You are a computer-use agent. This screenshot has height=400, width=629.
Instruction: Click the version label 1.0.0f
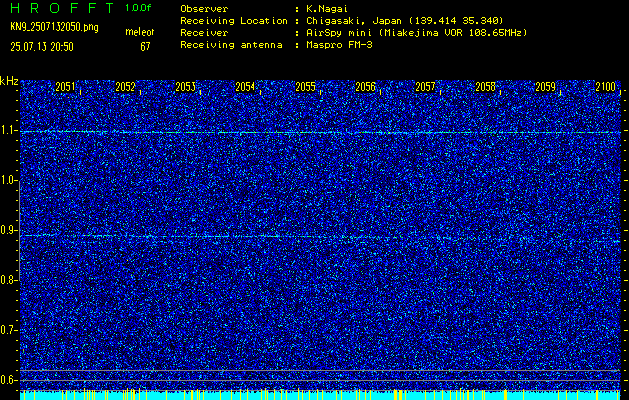[138, 8]
